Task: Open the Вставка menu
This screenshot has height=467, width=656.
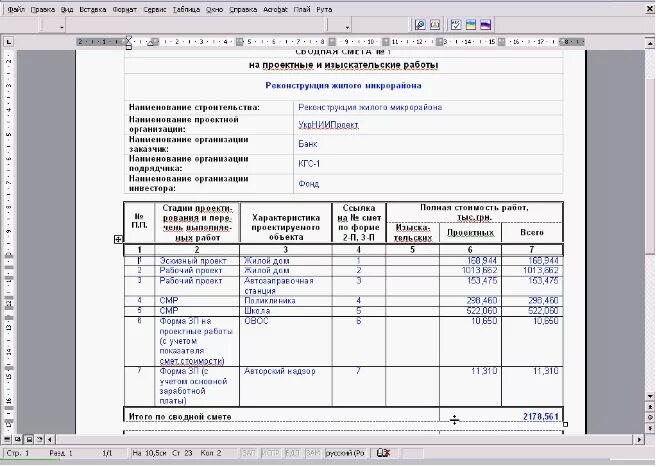Action: tap(92, 9)
